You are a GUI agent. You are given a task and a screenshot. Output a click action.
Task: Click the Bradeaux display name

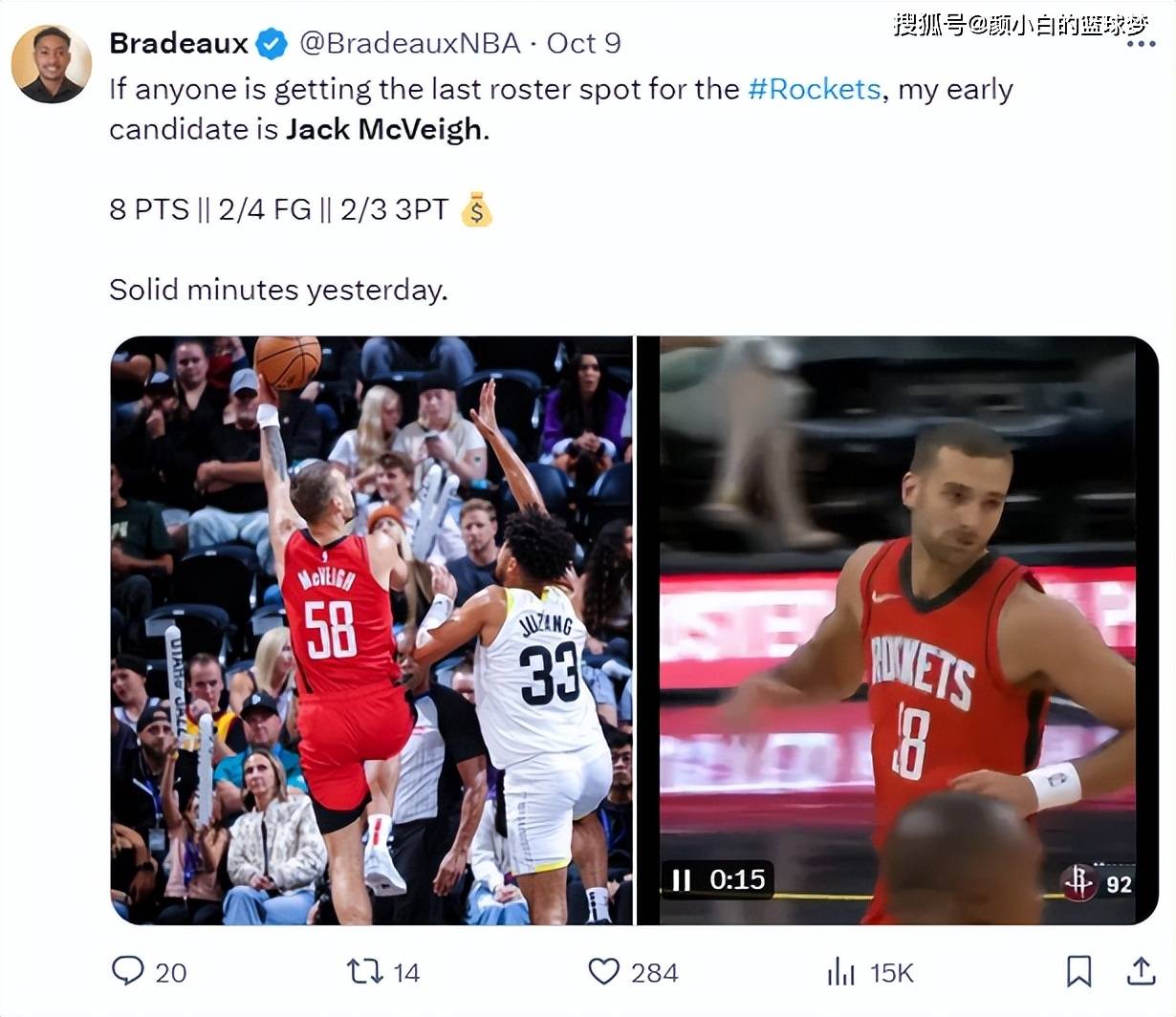pos(179,44)
